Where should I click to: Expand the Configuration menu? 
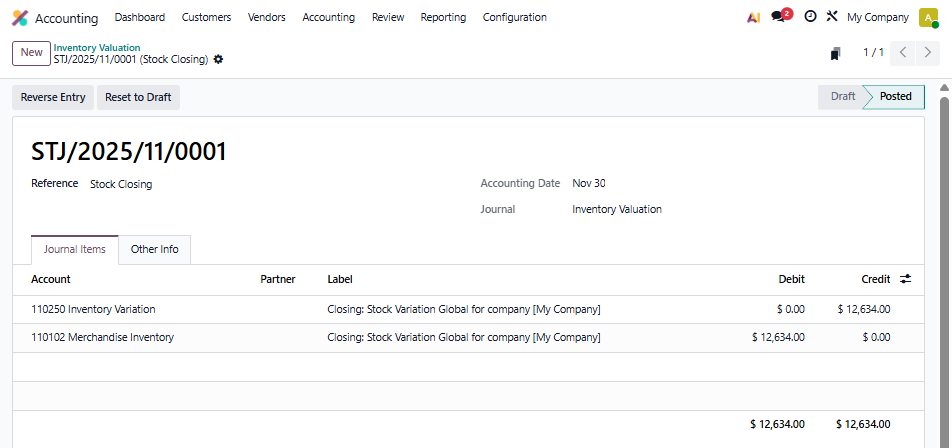[514, 17]
